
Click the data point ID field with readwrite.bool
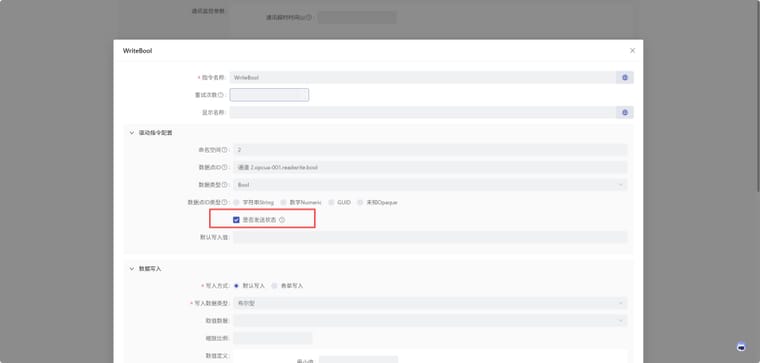tap(430, 167)
